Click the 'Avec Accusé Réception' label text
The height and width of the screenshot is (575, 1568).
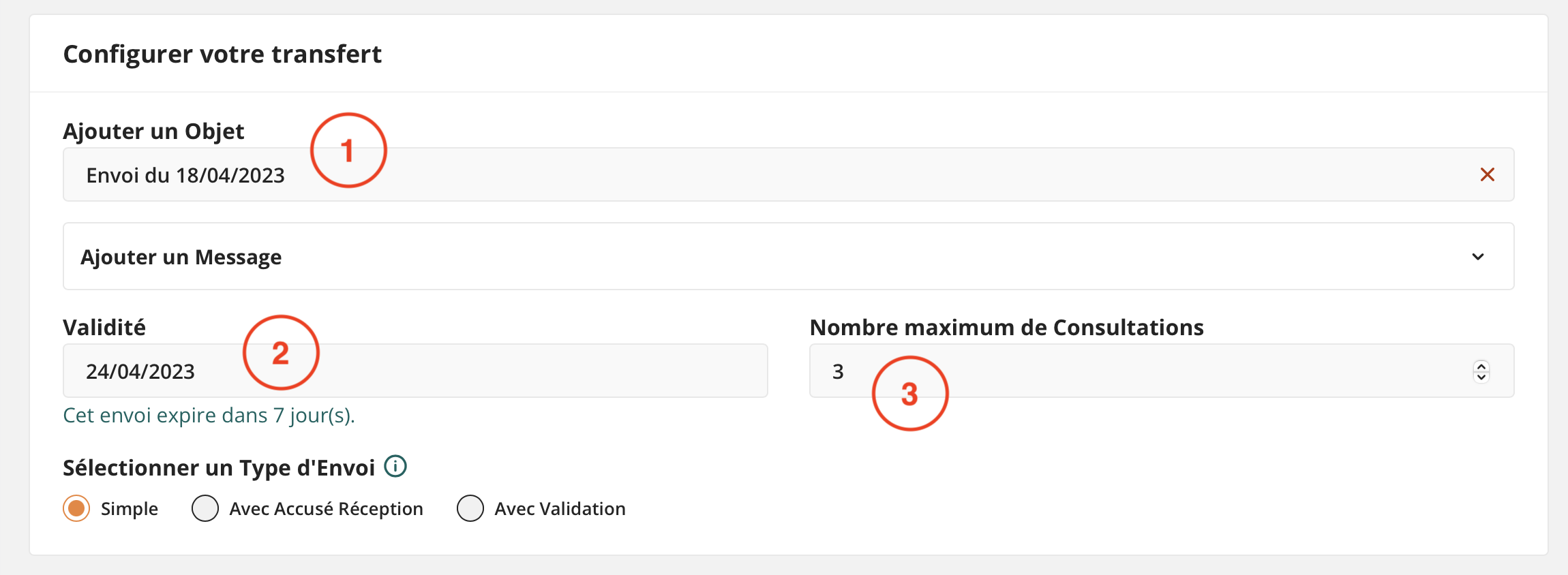326,509
